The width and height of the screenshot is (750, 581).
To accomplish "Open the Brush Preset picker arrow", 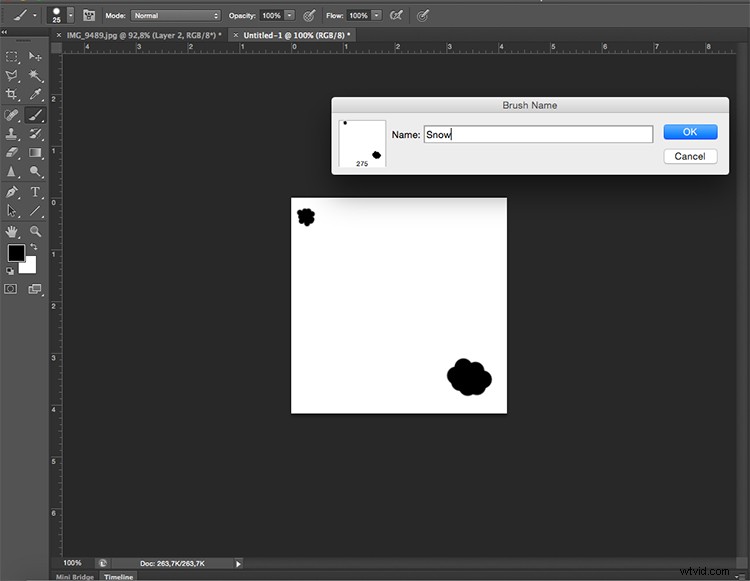I will 70,16.
